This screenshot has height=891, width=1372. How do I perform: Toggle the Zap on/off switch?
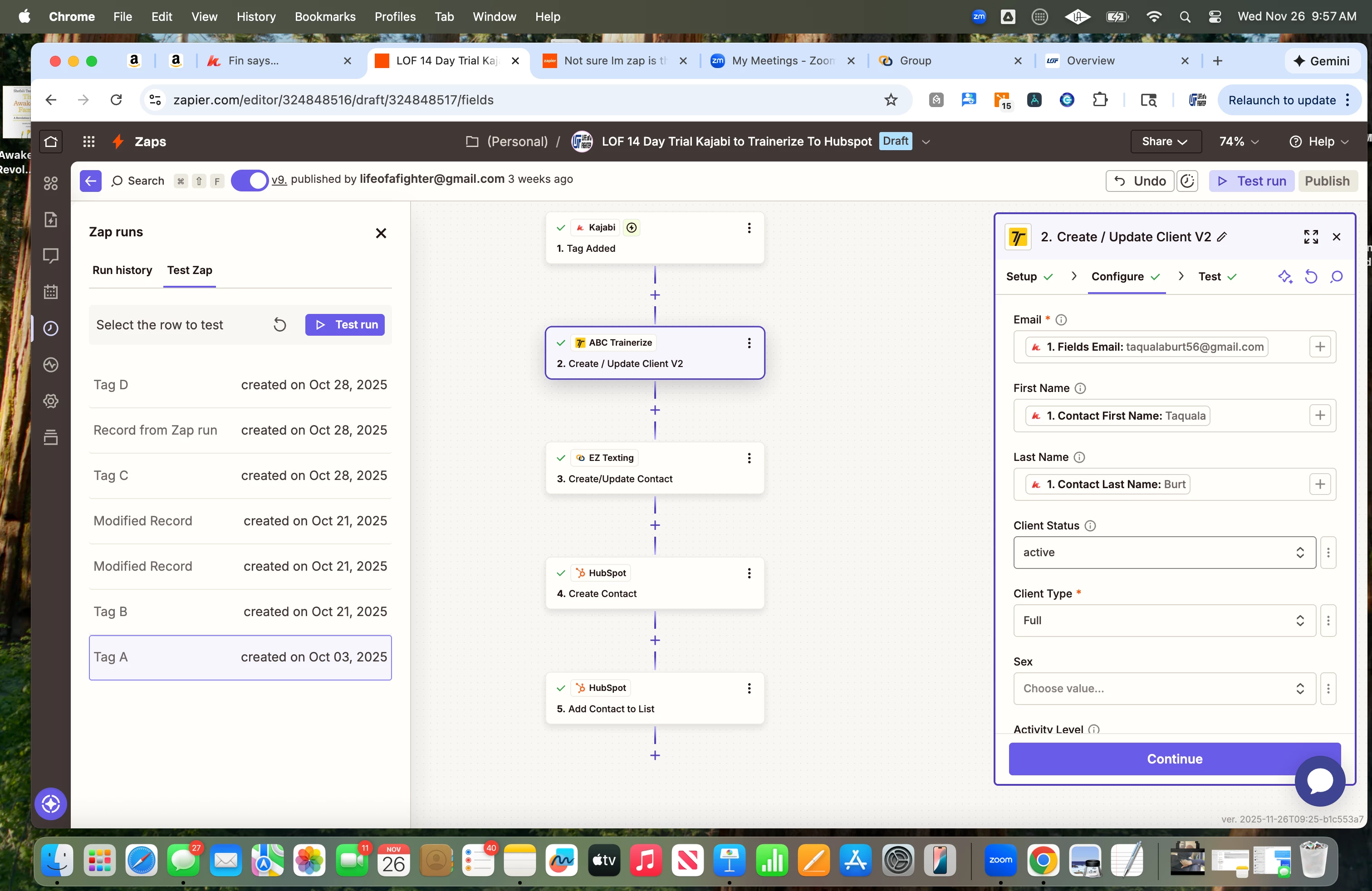coord(249,181)
